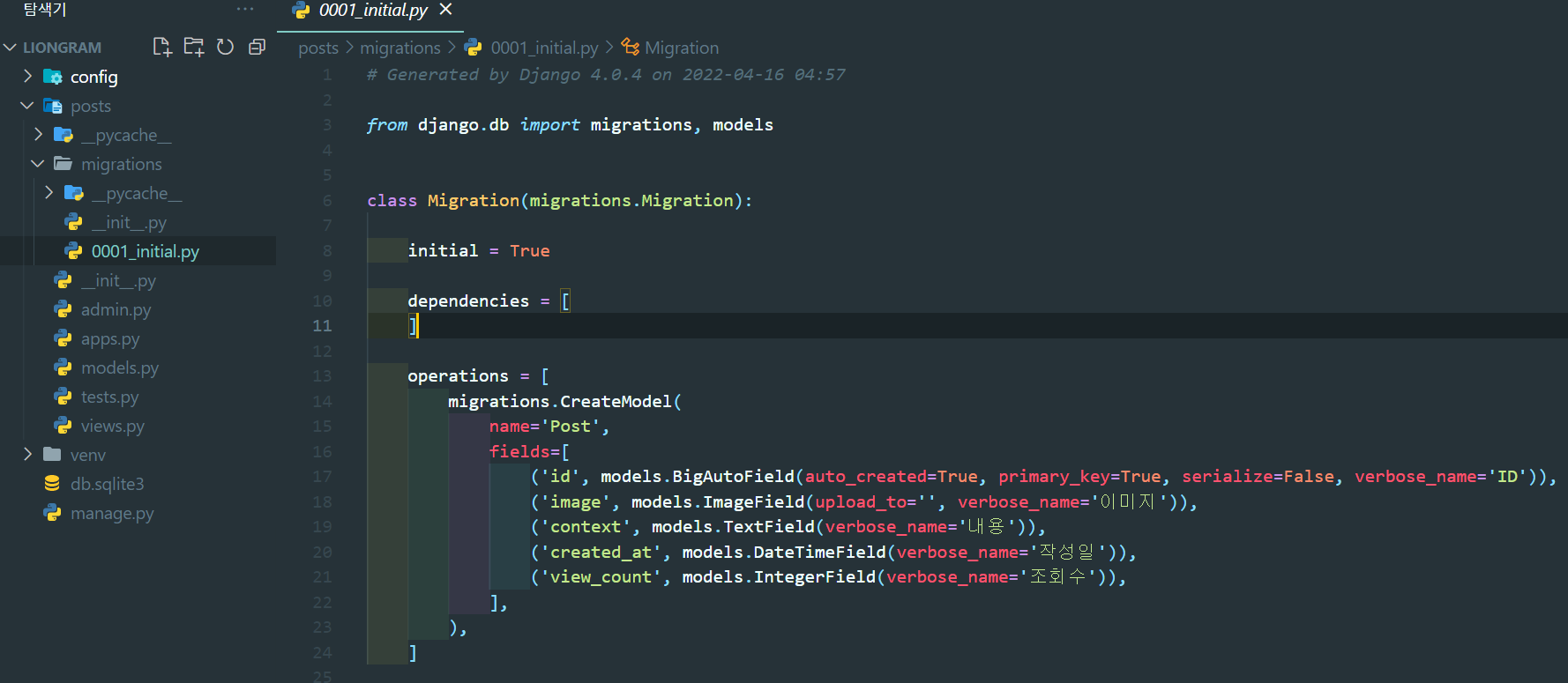The image size is (1568, 683).
Task: Click 'TextField' on line 19
Action: point(768,527)
